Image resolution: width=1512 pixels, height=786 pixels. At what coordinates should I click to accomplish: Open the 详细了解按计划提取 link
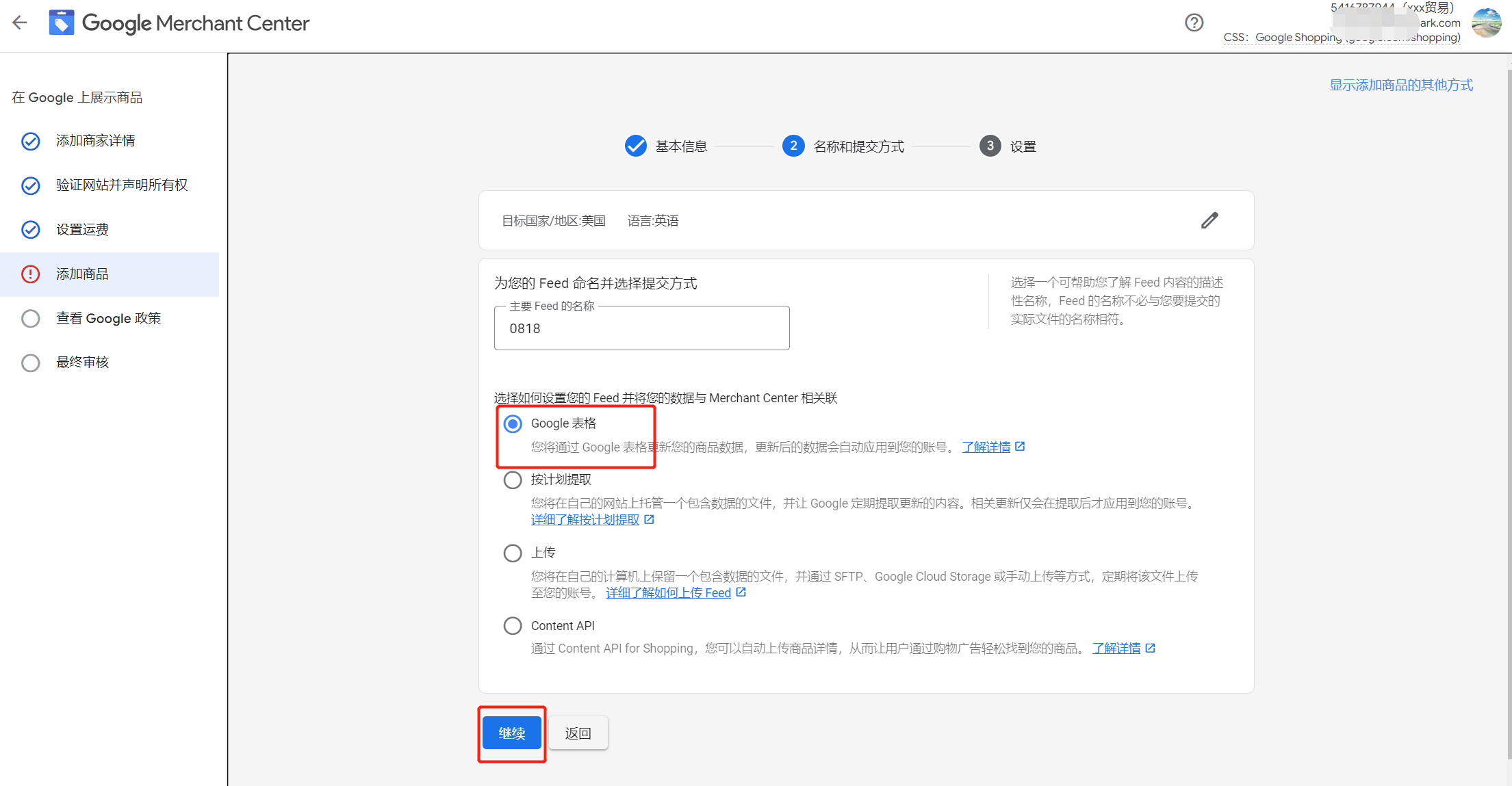[585, 520]
